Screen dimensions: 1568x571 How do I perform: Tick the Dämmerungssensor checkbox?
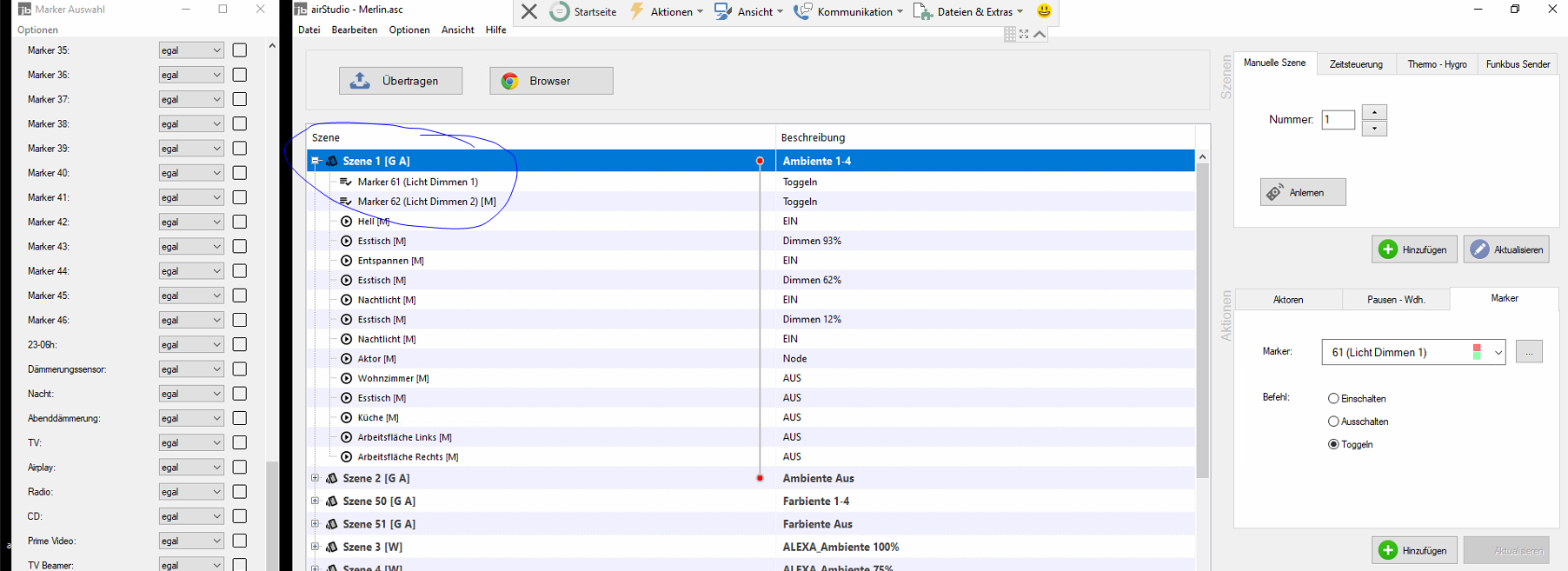tap(240, 369)
